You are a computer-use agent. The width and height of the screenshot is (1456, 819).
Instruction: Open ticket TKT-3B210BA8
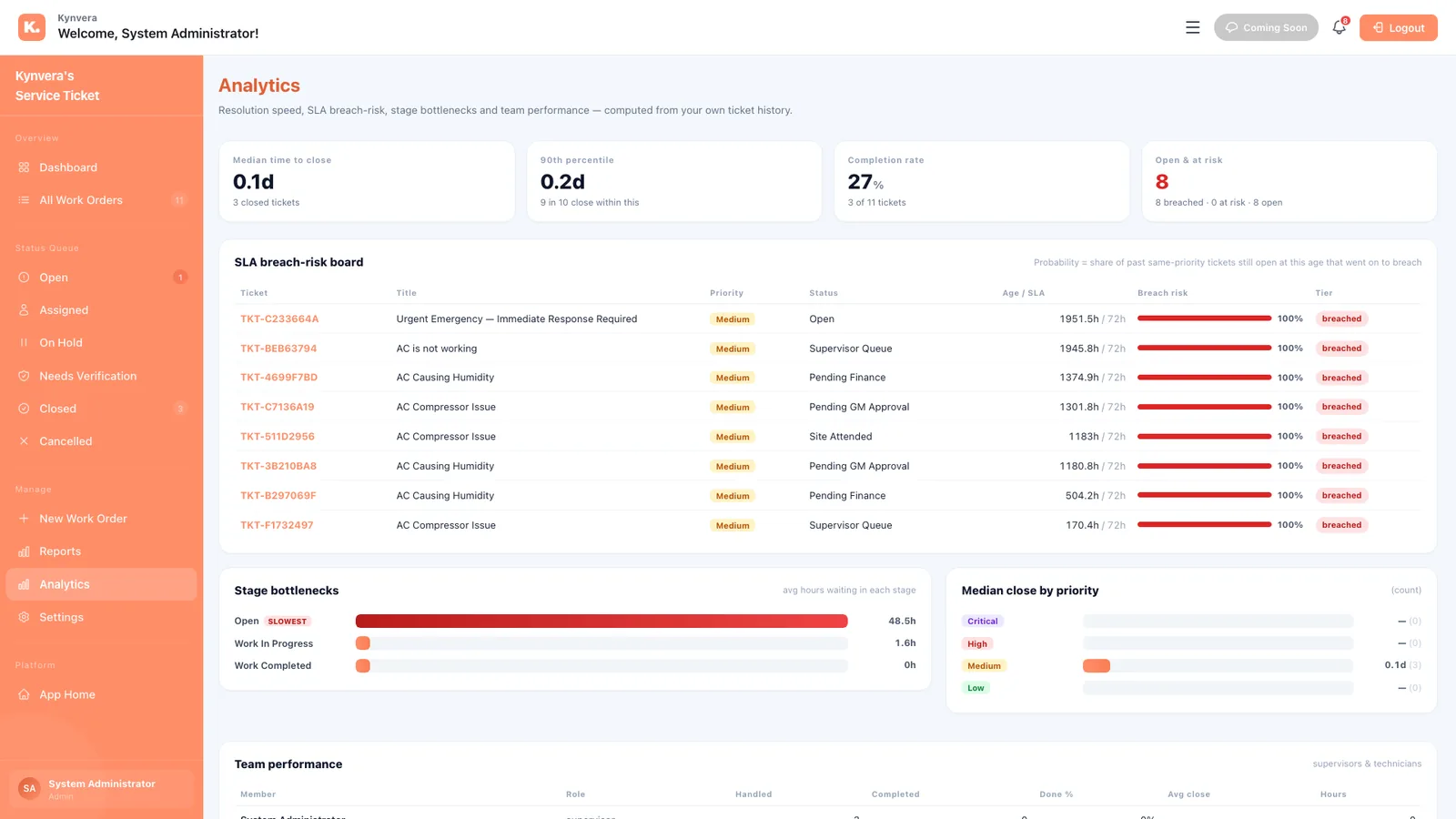click(278, 466)
